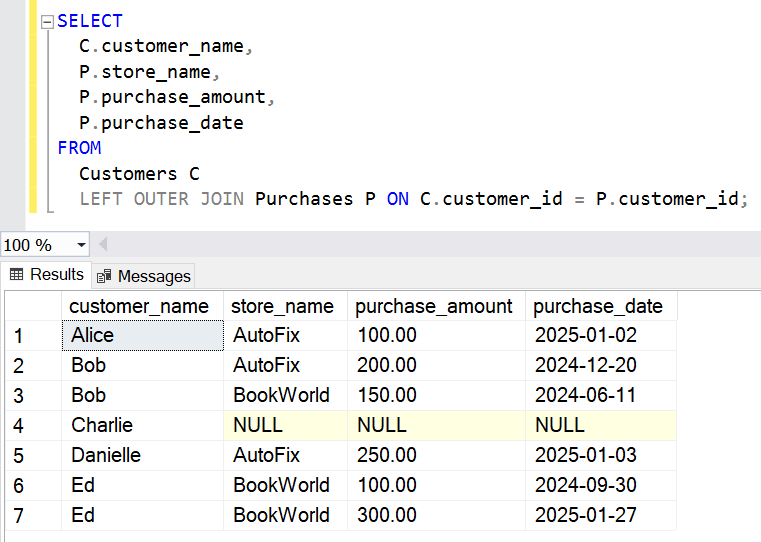Image resolution: width=761 pixels, height=542 pixels.
Task: Select the customer_name column header
Action: pyautogui.click(x=140, y=306)
